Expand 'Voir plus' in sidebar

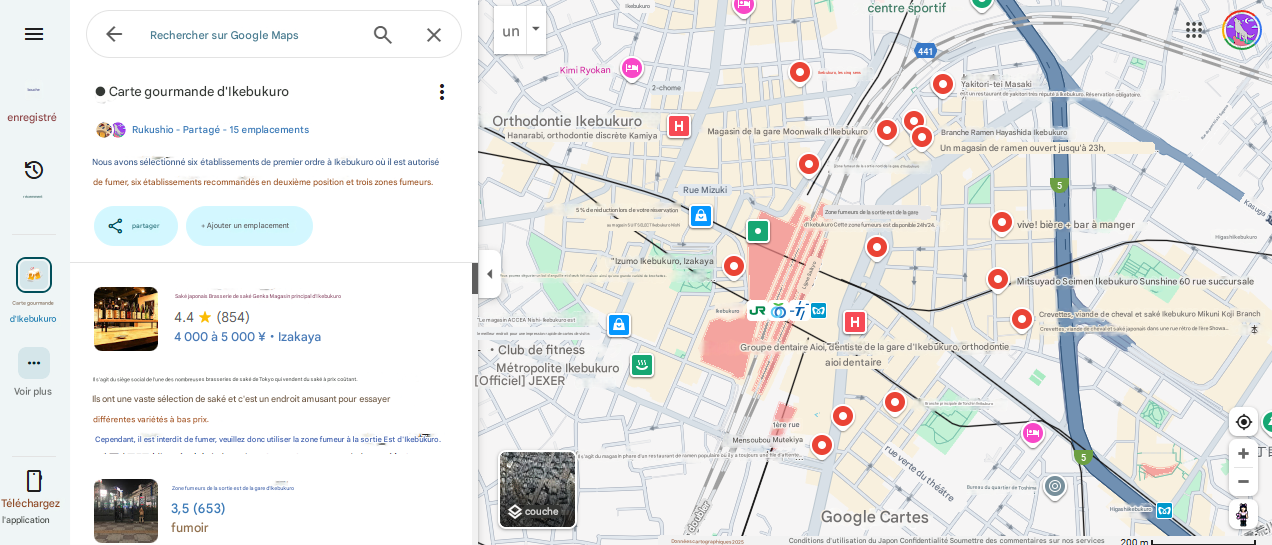point(34,364)
